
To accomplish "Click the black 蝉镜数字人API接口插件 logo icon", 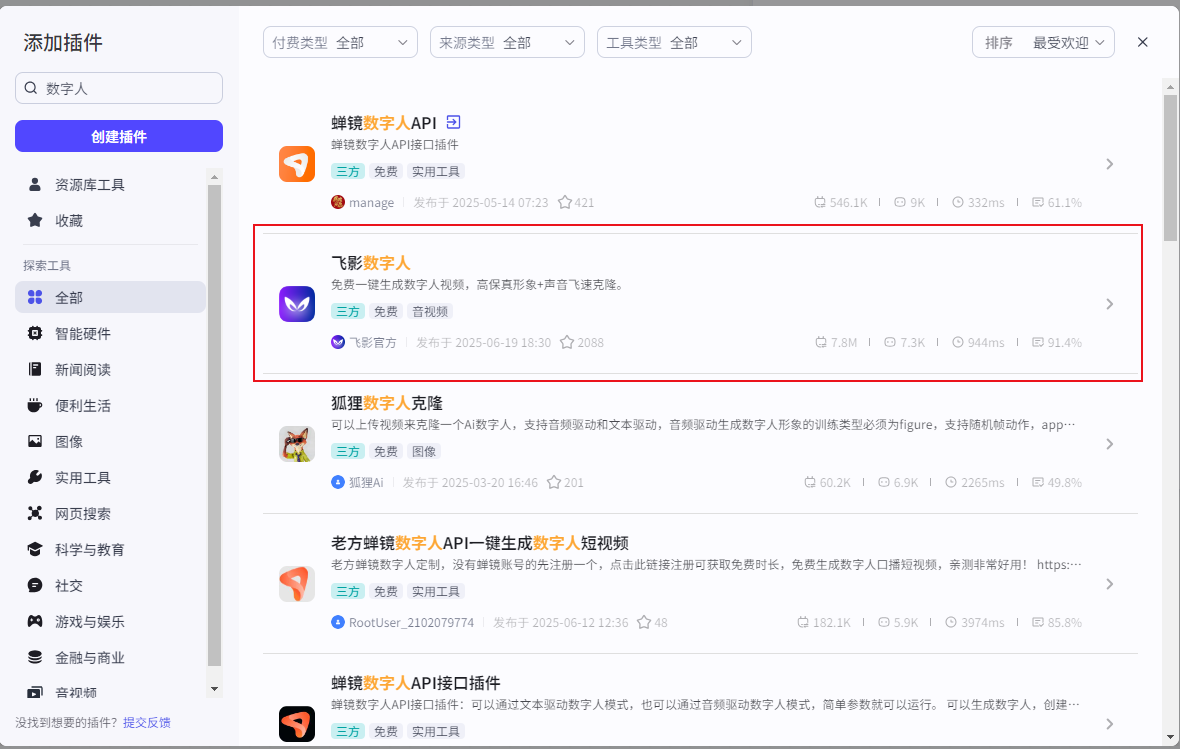I will pyautogui.click(x=297, y=724).
